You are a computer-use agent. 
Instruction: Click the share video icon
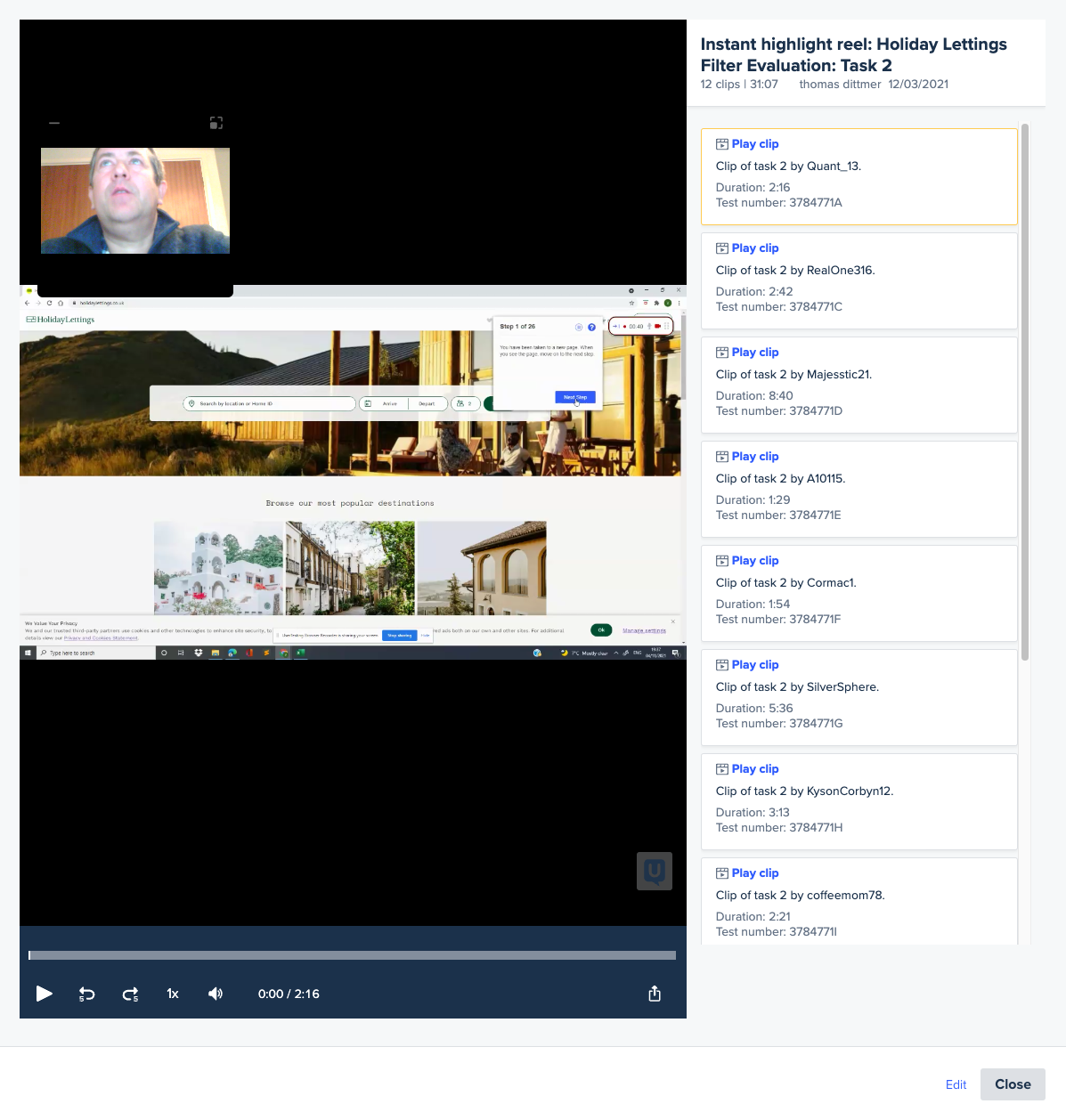(x=655, y=994)
